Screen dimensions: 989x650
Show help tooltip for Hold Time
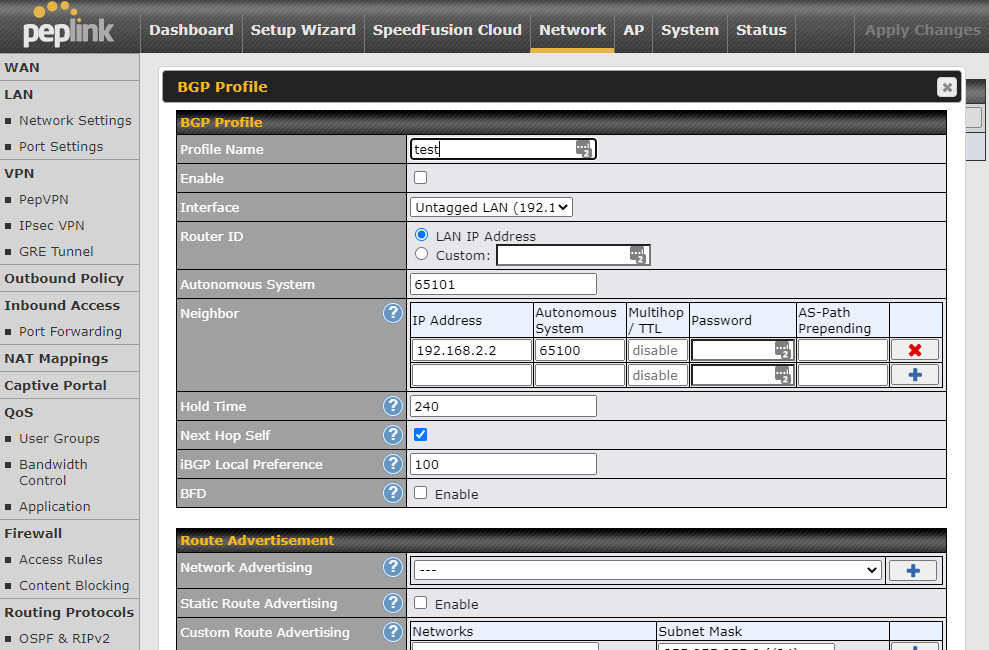[392, 406]
